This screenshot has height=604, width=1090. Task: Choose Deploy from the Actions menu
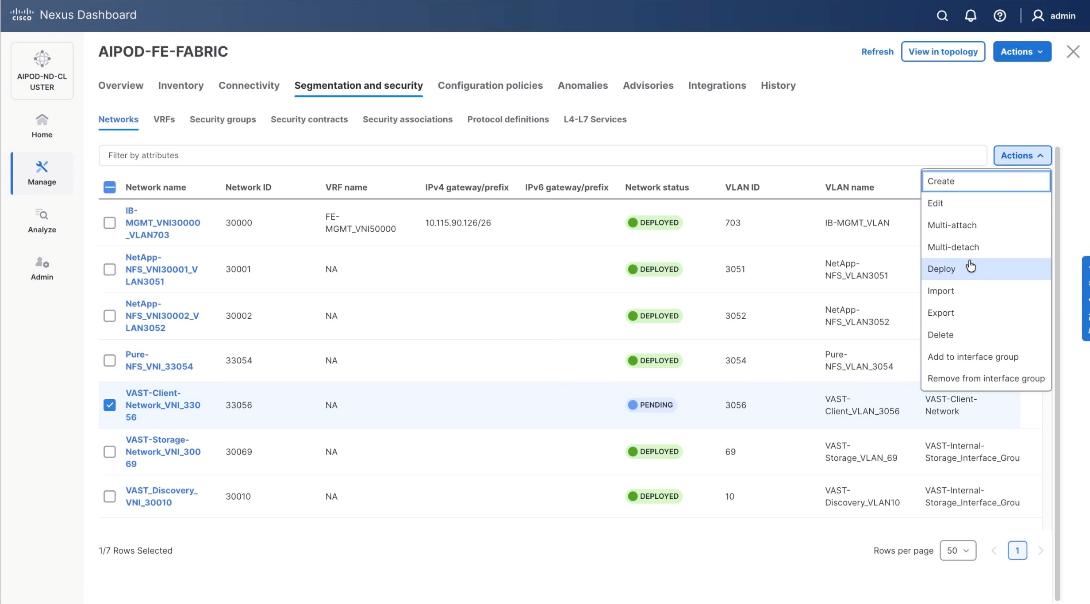941,269
